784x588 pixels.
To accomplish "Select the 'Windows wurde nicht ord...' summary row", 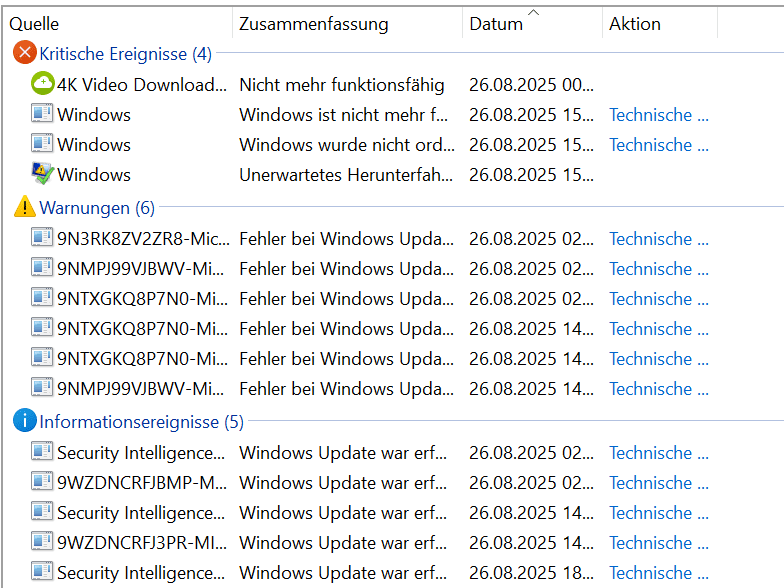I will (346, 145).
